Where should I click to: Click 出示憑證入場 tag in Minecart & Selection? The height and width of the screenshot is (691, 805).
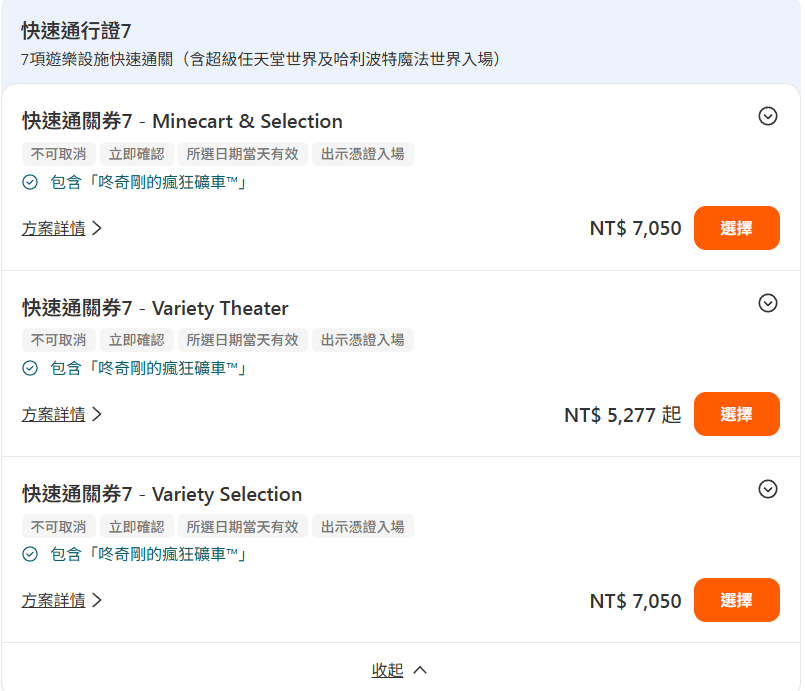click(x=362, y=154)
